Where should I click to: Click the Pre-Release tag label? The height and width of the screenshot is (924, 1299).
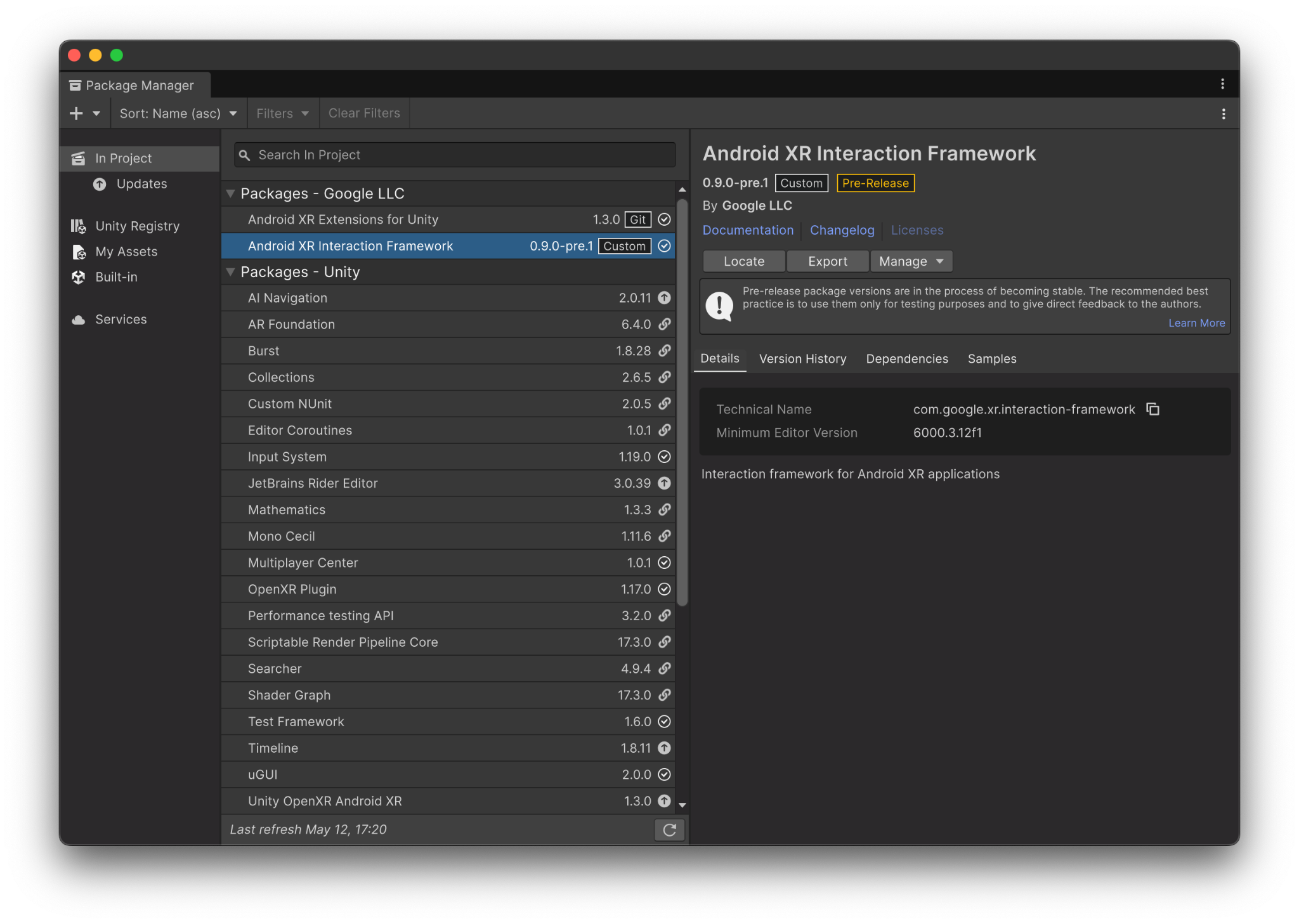tap(875, 183)
